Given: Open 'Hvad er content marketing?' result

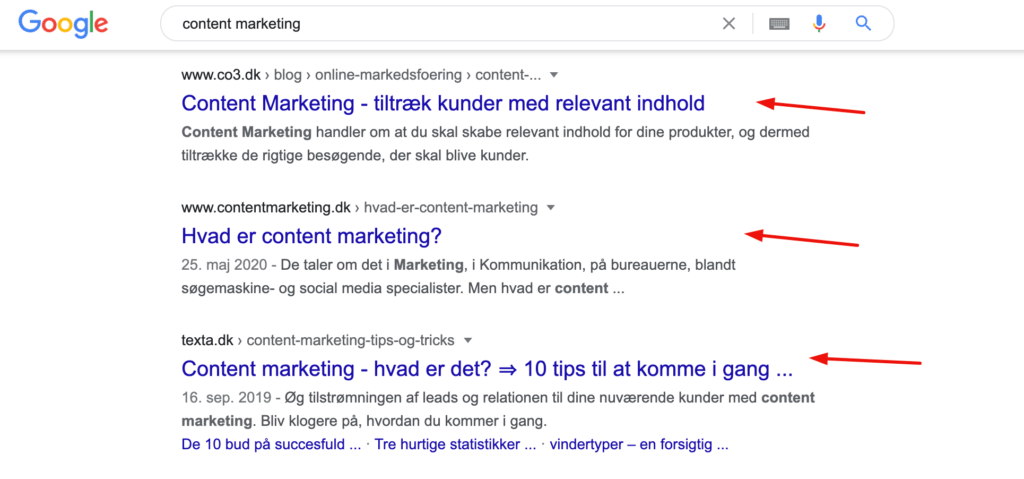Looking at the screenshot, I should [312, 236].
